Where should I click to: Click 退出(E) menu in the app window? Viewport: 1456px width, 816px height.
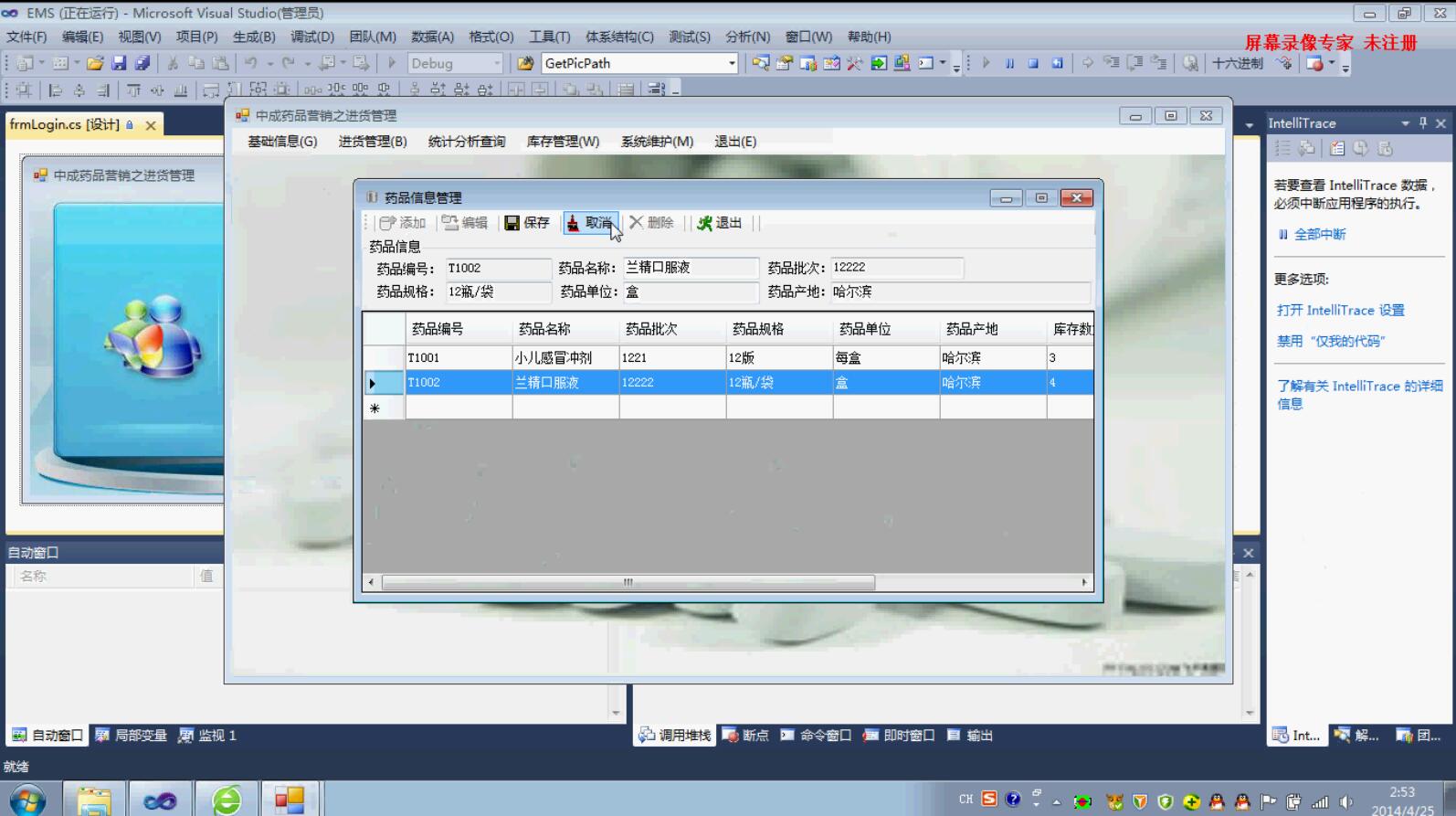pyautogui.click(x=735, y=142)
